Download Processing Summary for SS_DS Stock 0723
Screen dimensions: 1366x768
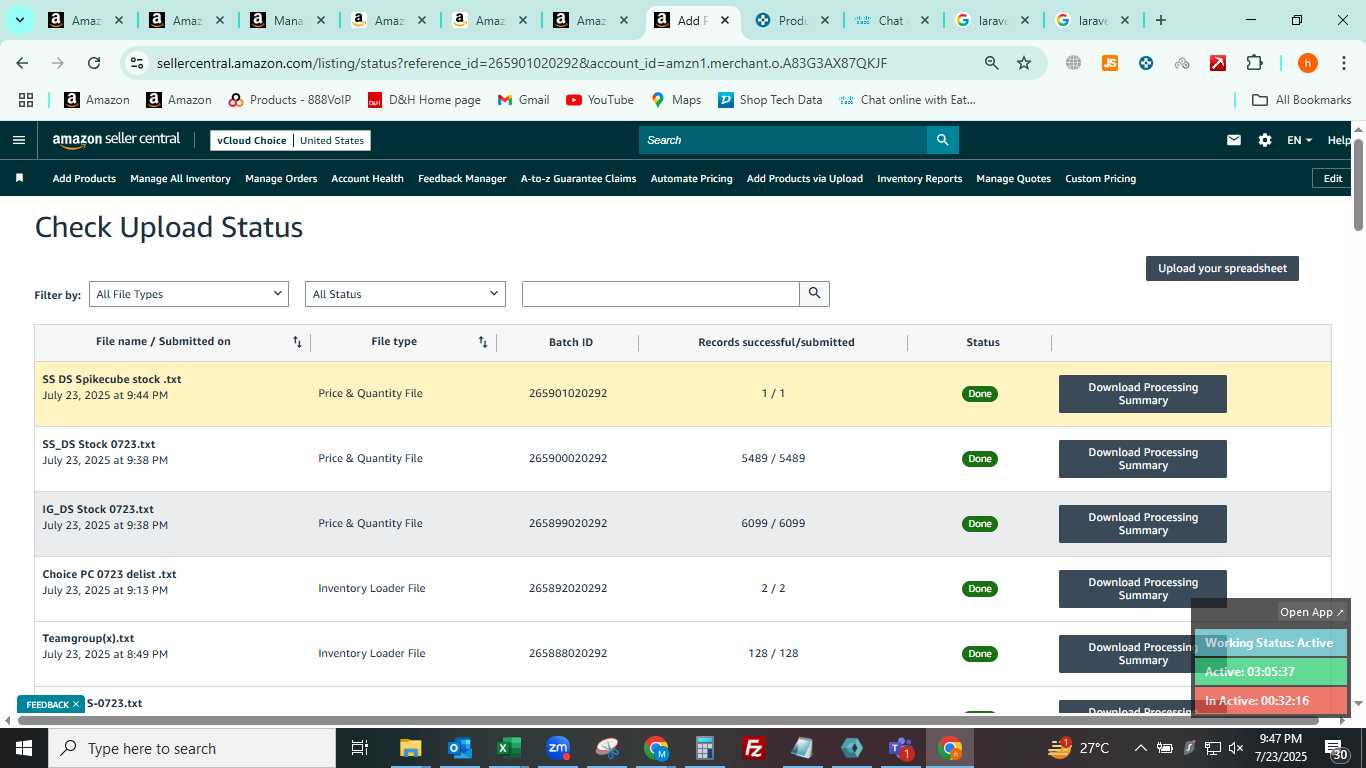coord(1143,459)
